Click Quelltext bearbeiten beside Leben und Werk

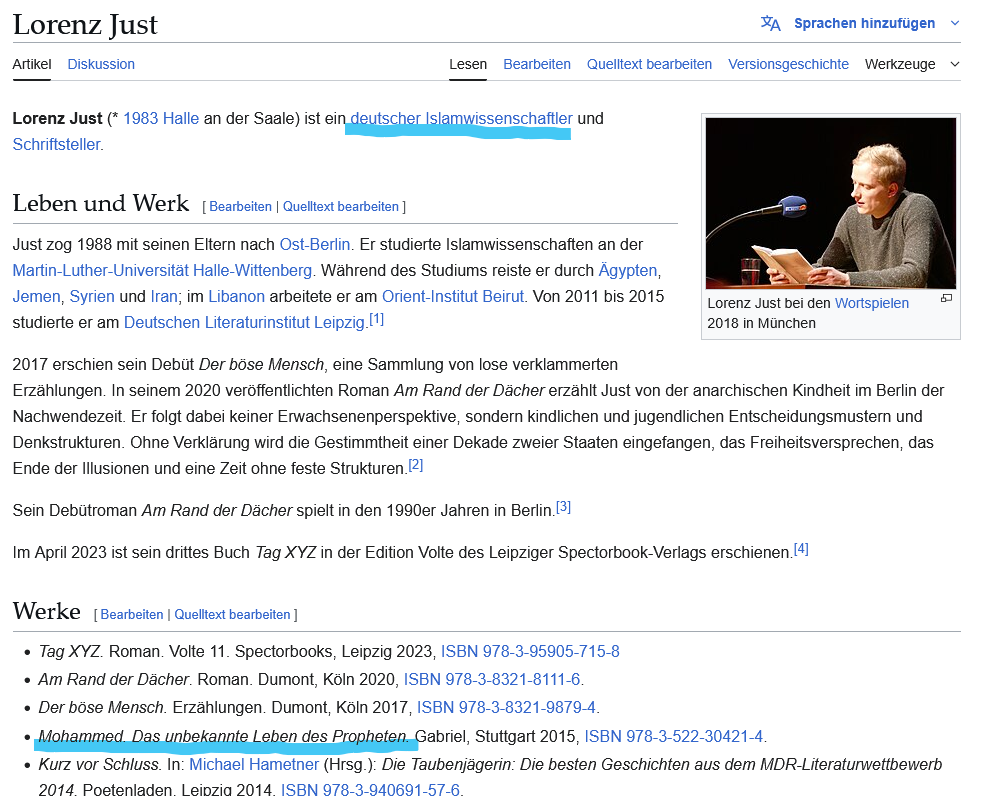341,207
